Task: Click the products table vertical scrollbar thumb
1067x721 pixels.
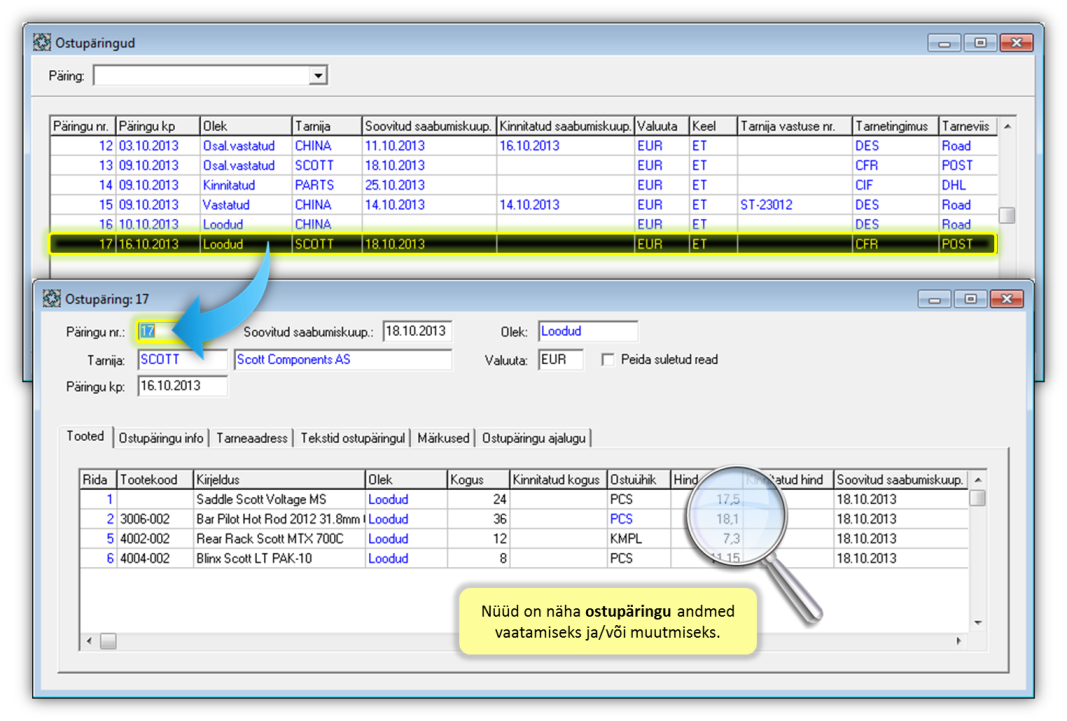Action: (978, 499)
